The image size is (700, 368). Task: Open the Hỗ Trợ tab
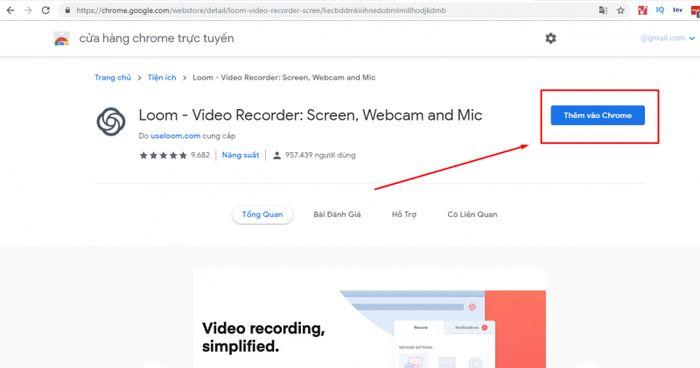coord(404,214)
